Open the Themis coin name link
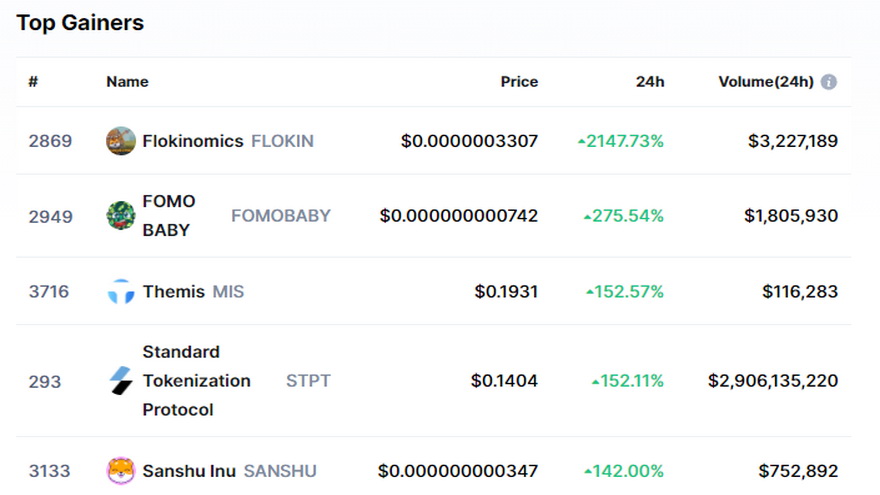The image size is (880, 495). 173,291
